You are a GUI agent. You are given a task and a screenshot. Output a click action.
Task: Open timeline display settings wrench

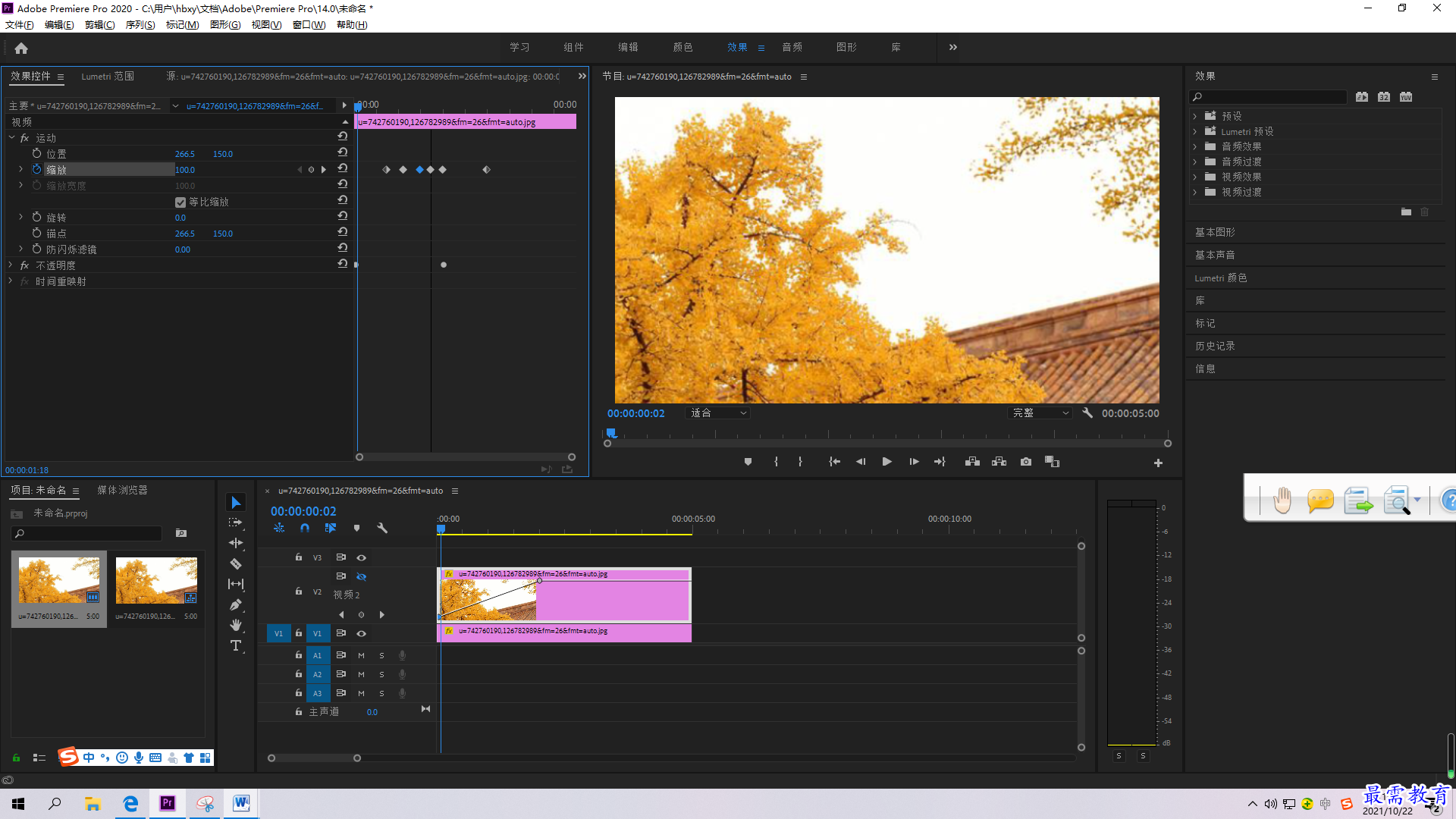pyautogui.click(x=382, y=529)
